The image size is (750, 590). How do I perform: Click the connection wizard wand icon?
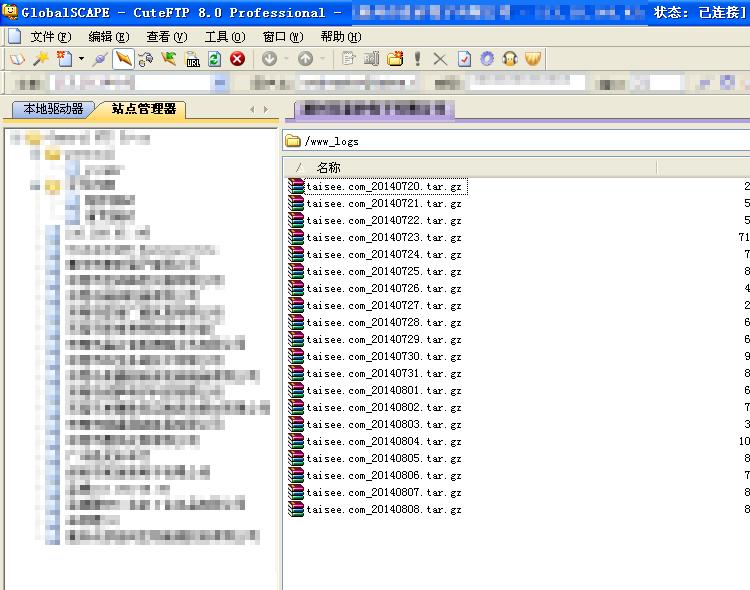click(41, 59)
